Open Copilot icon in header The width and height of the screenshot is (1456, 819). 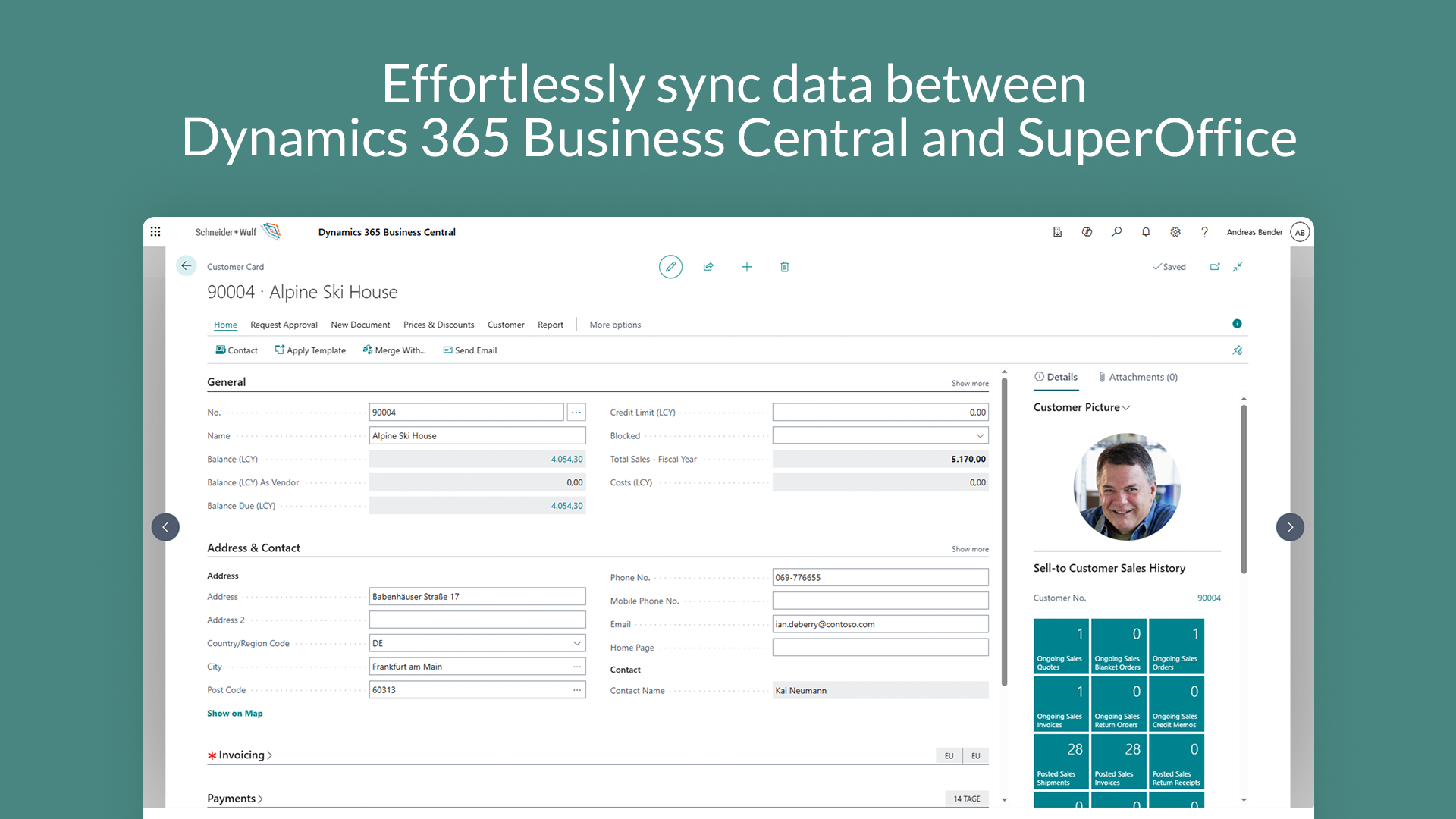click(1087, 232)
